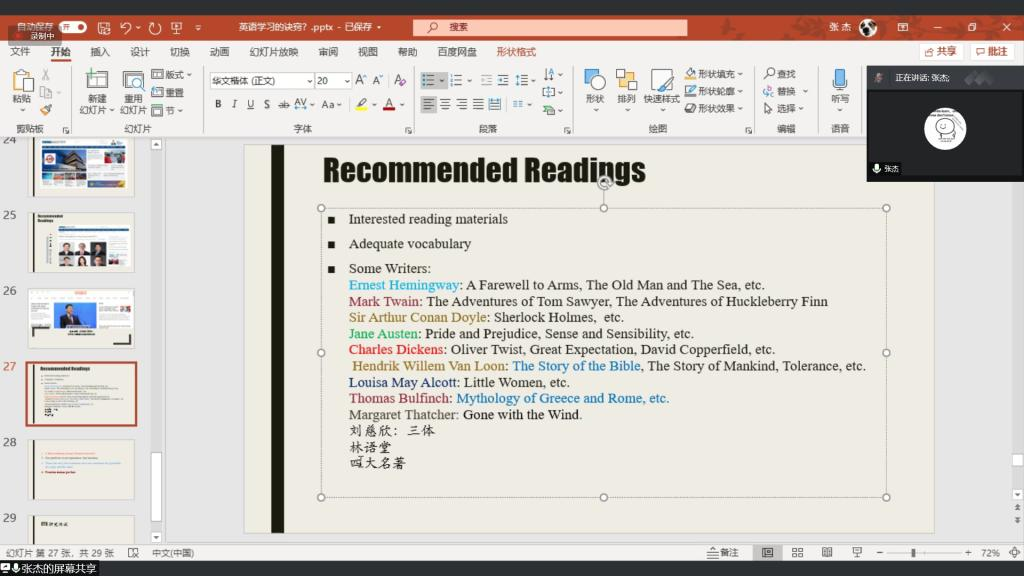The height and width of the screenshot is (576, 1024).
Task: Click the search (搜索) box in the title bar
Action: 550,27
